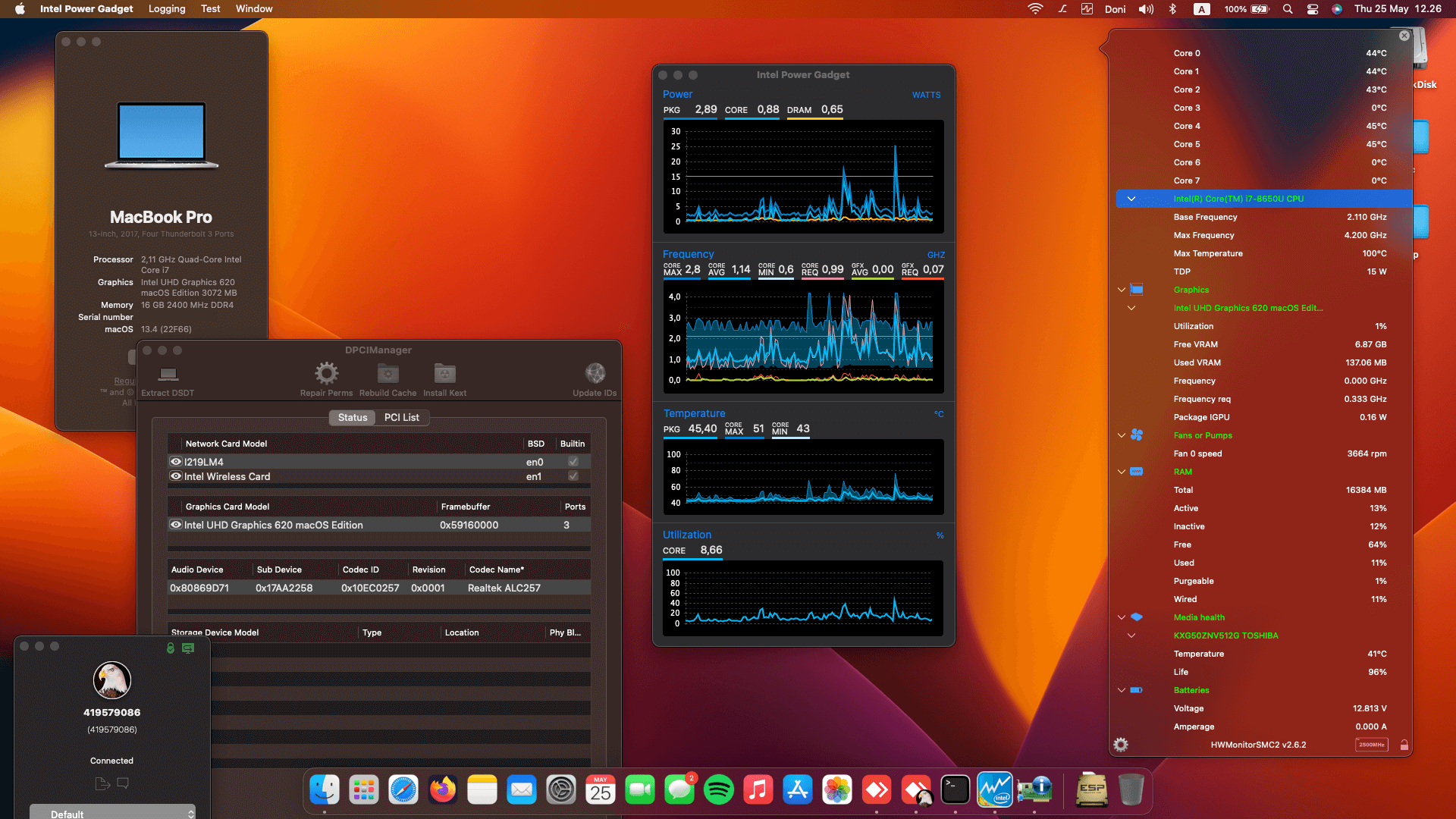The width and height of the screenshot is (1456, 819).
Task: Switch to the PCI List tab
Action: click(x=402, y=417)
